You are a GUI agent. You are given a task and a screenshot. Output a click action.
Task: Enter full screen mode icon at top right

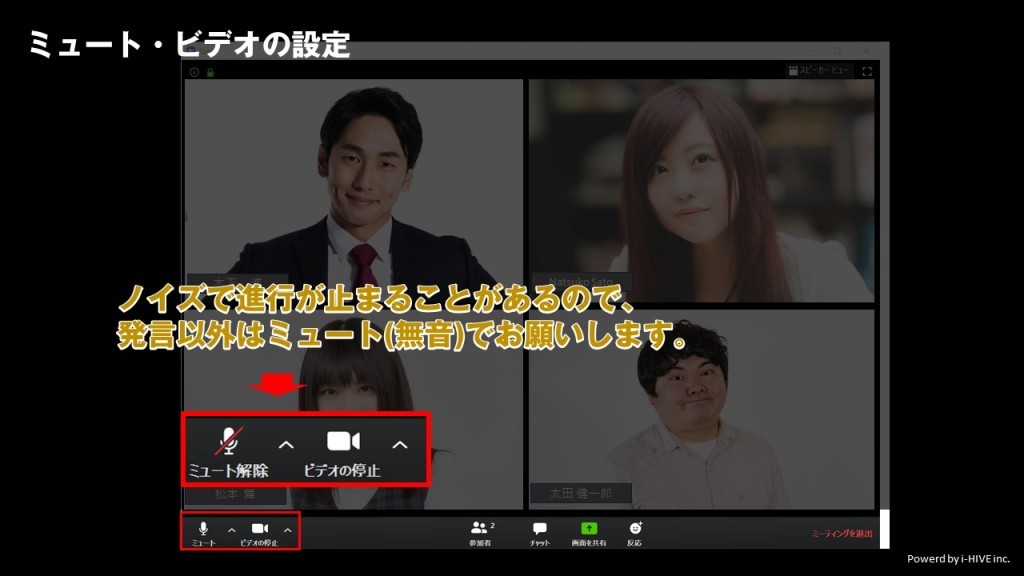867,71
